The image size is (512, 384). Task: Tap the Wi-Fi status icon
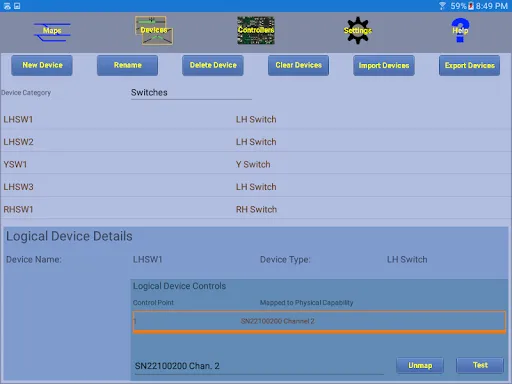tap(442, 6)
